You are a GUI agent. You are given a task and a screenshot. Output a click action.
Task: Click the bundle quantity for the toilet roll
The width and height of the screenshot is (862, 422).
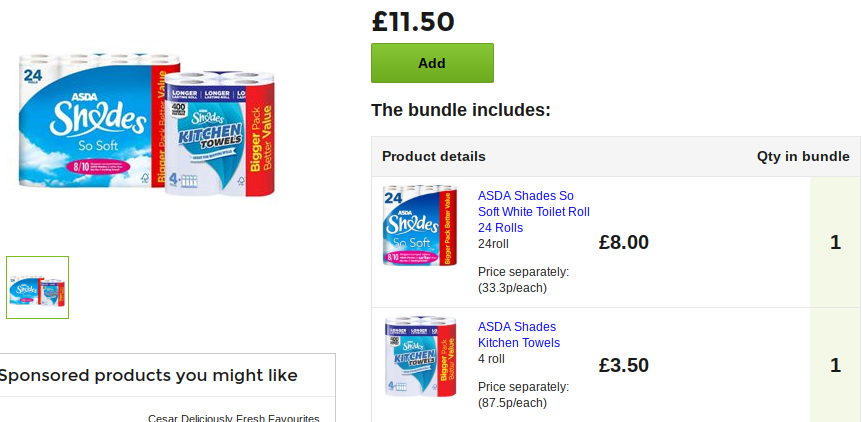pos(835,242)
